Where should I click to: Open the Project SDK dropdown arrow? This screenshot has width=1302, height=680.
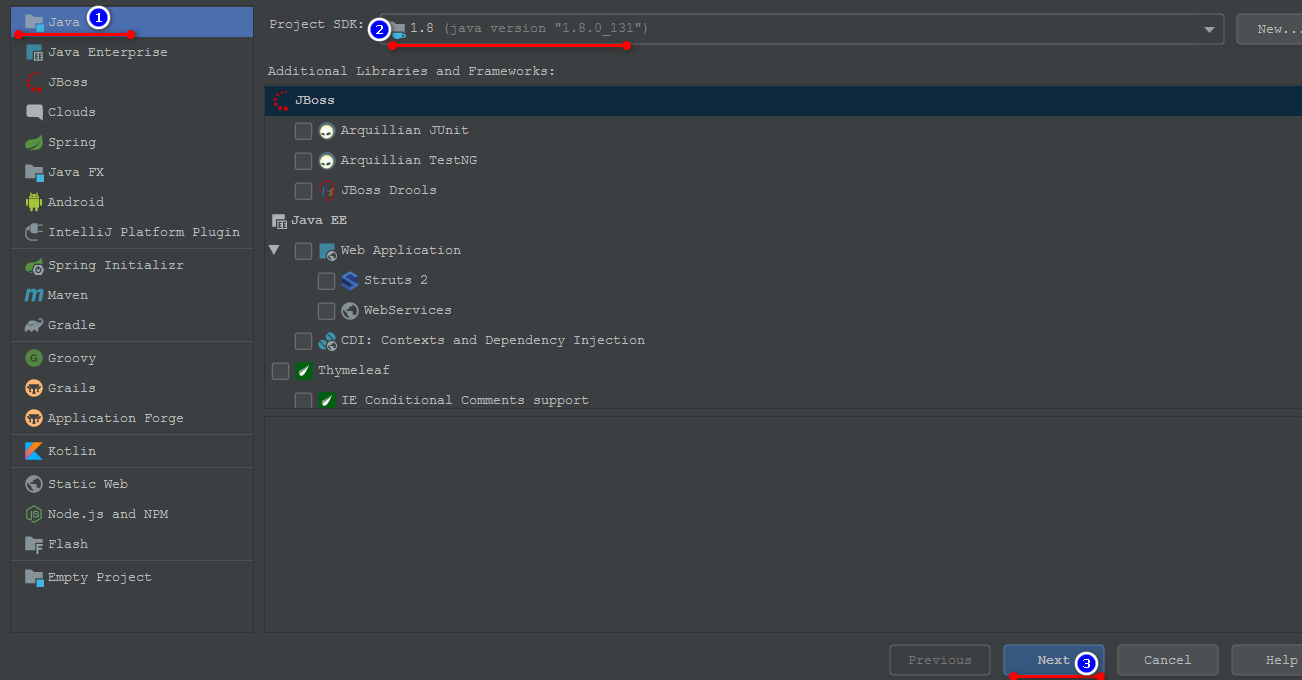pyautogui.click(x=1208, y=29)
